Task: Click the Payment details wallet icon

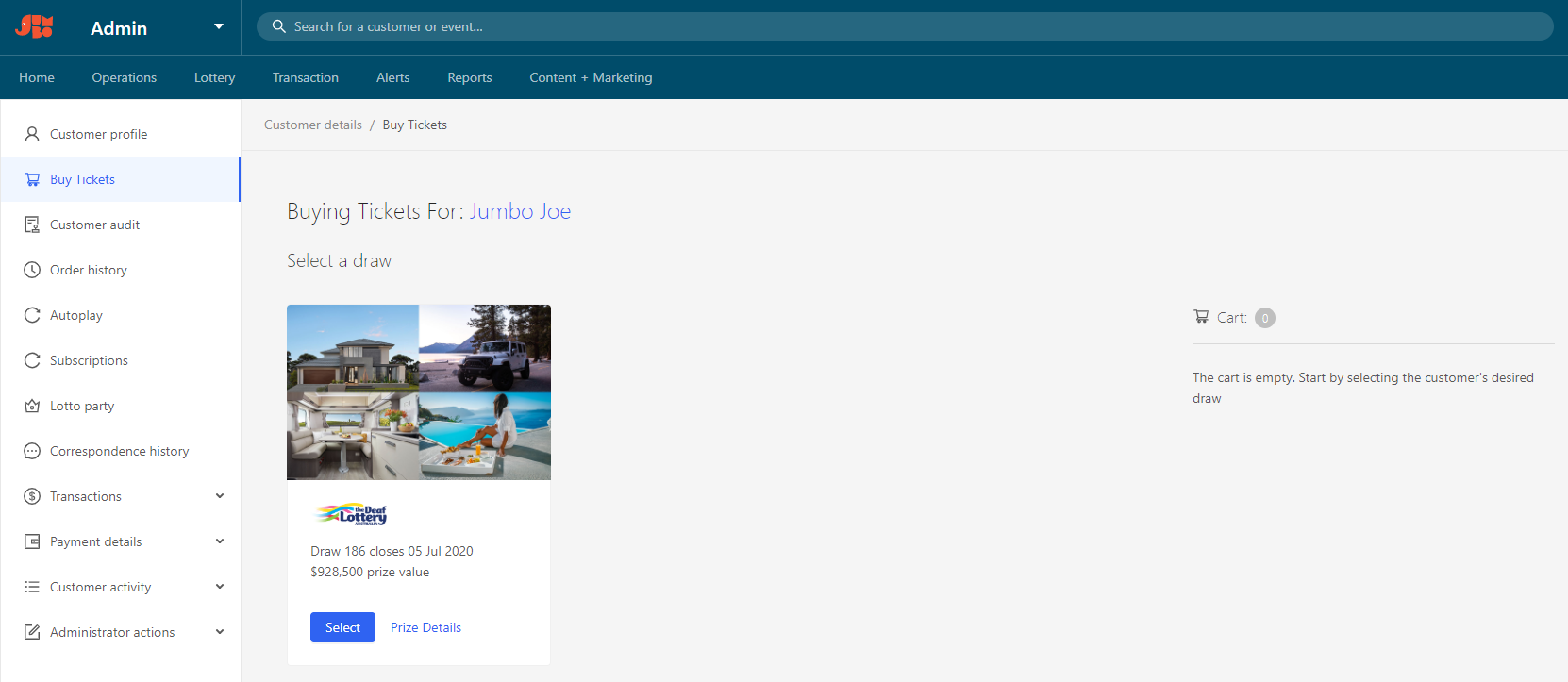Action: (x=32, y=541)
